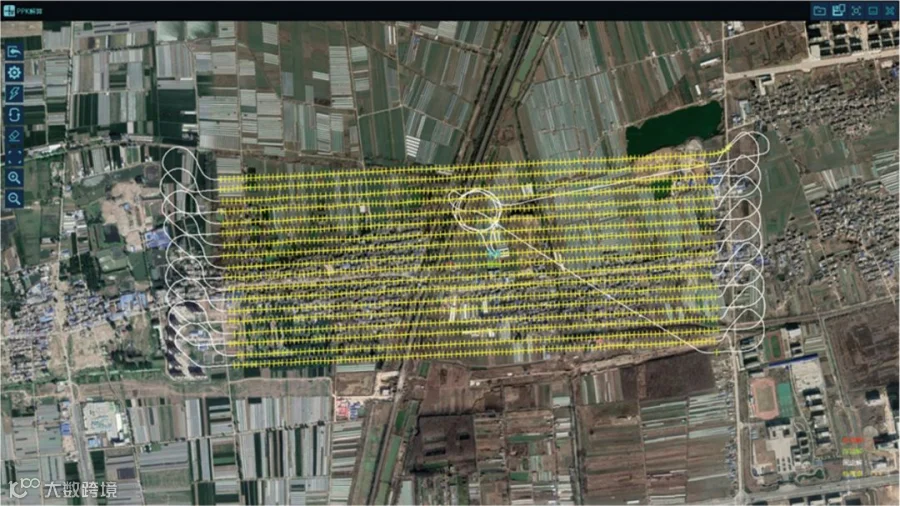
Task: Click the back/export arrow tool icon
Action: (x=14, y=52)
